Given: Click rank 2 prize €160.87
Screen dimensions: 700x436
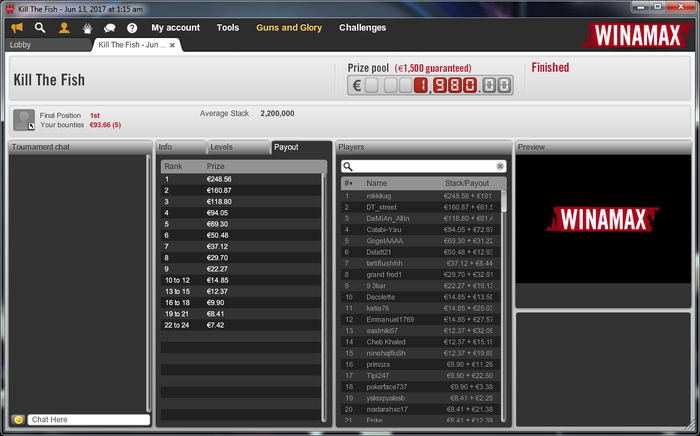Looking at the screenshot, I should (x=219, y=190).
